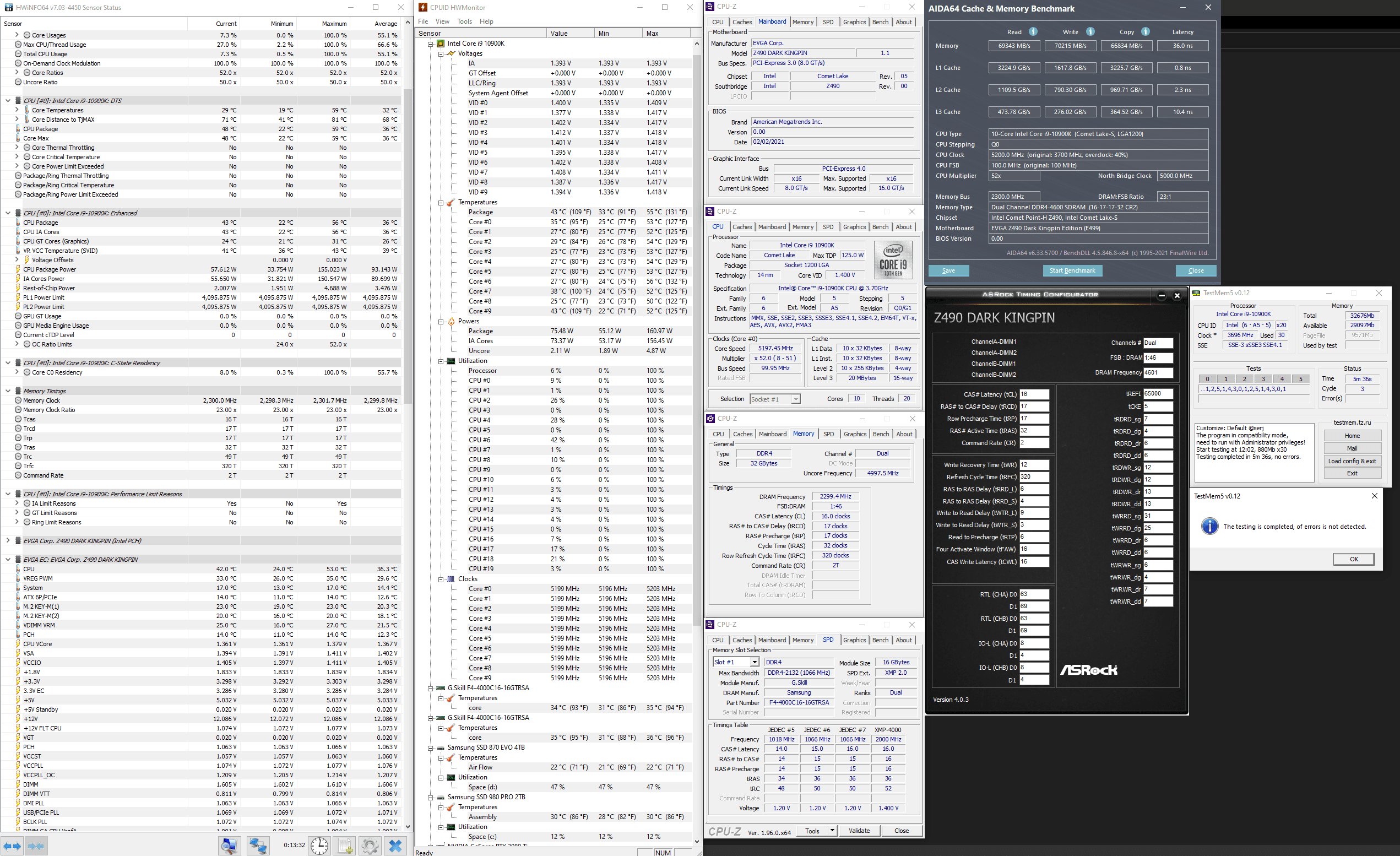
Task: Click HWiNFO log file with plus icon
Action: (x=345, y=846)
